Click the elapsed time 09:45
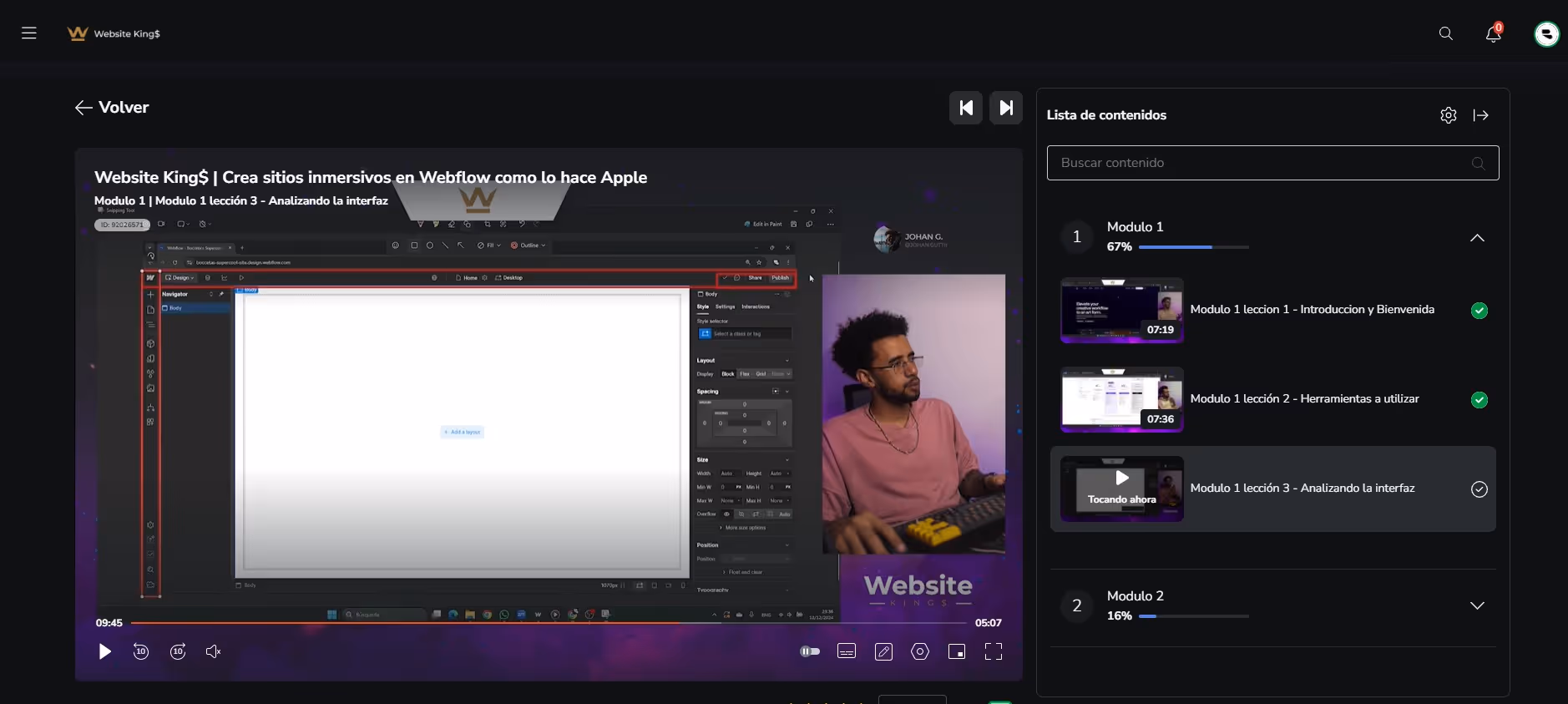 [x=109, y=623]
